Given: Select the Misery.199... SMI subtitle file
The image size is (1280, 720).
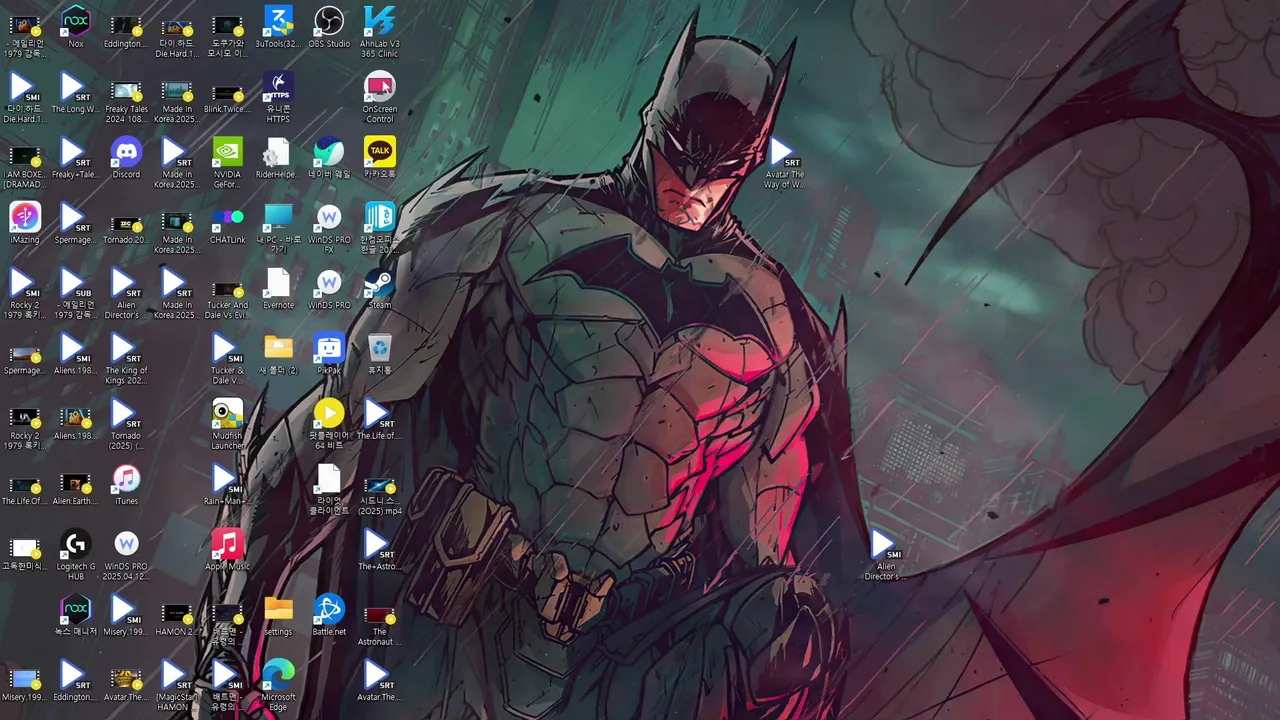Looking at the screenshot, I should [x=124, y=616].
